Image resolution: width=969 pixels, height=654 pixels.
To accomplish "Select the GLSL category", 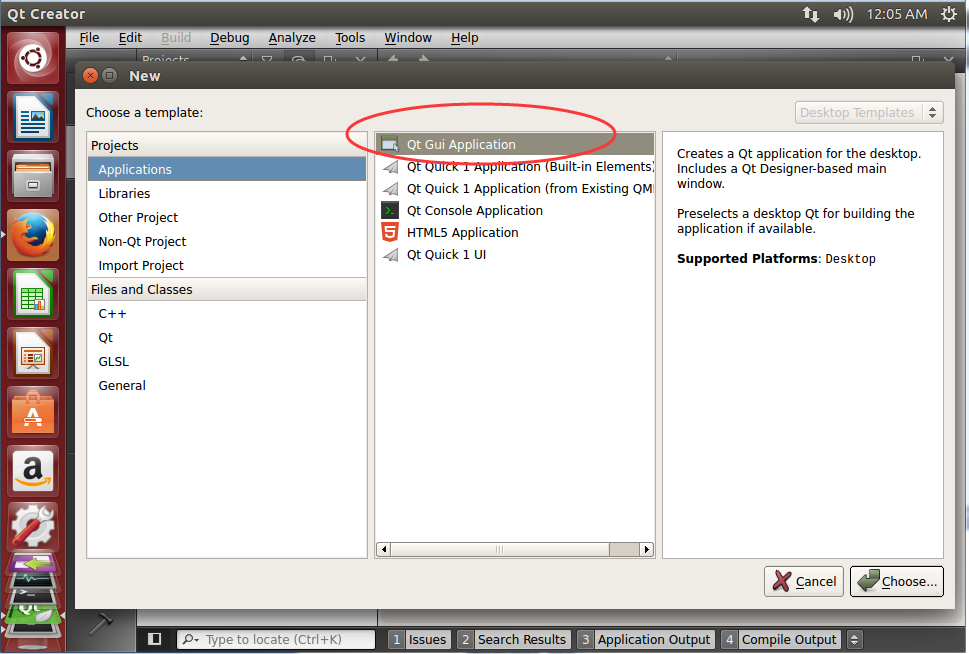I will coord(227,362).
